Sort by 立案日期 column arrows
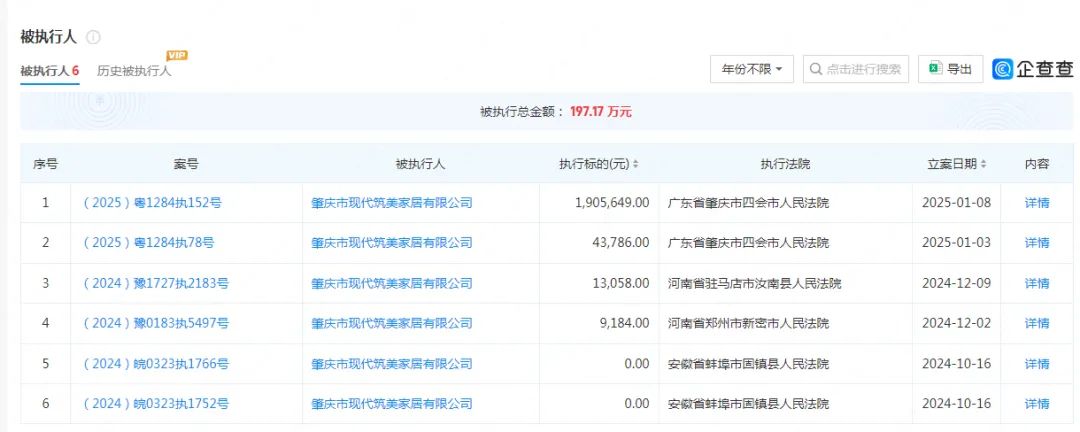The image size is (1080, 432). point(984,164)
